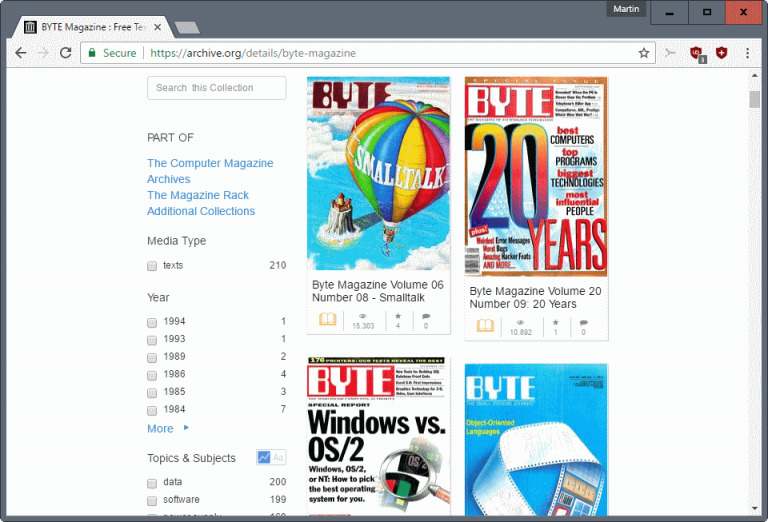Click the views eye icon for Smalltalk issue
The width and height of the screenshot is (768, 522).
363,316
